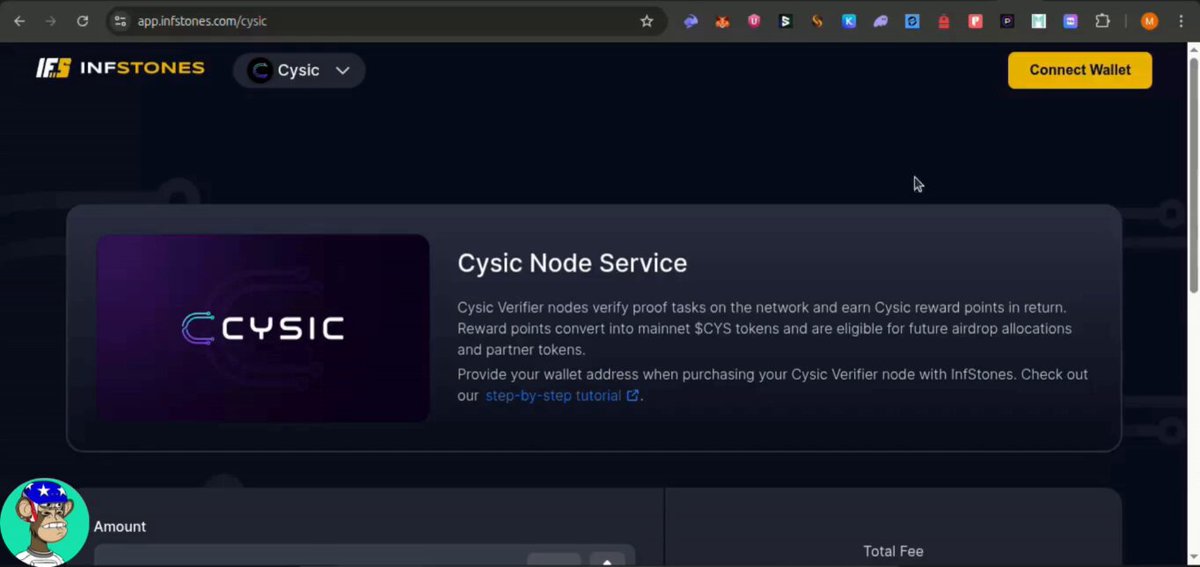The image size is (1200, 567).
Task: View site information icon in address bar
Action: pyautogui.click(x=120, y=21)
